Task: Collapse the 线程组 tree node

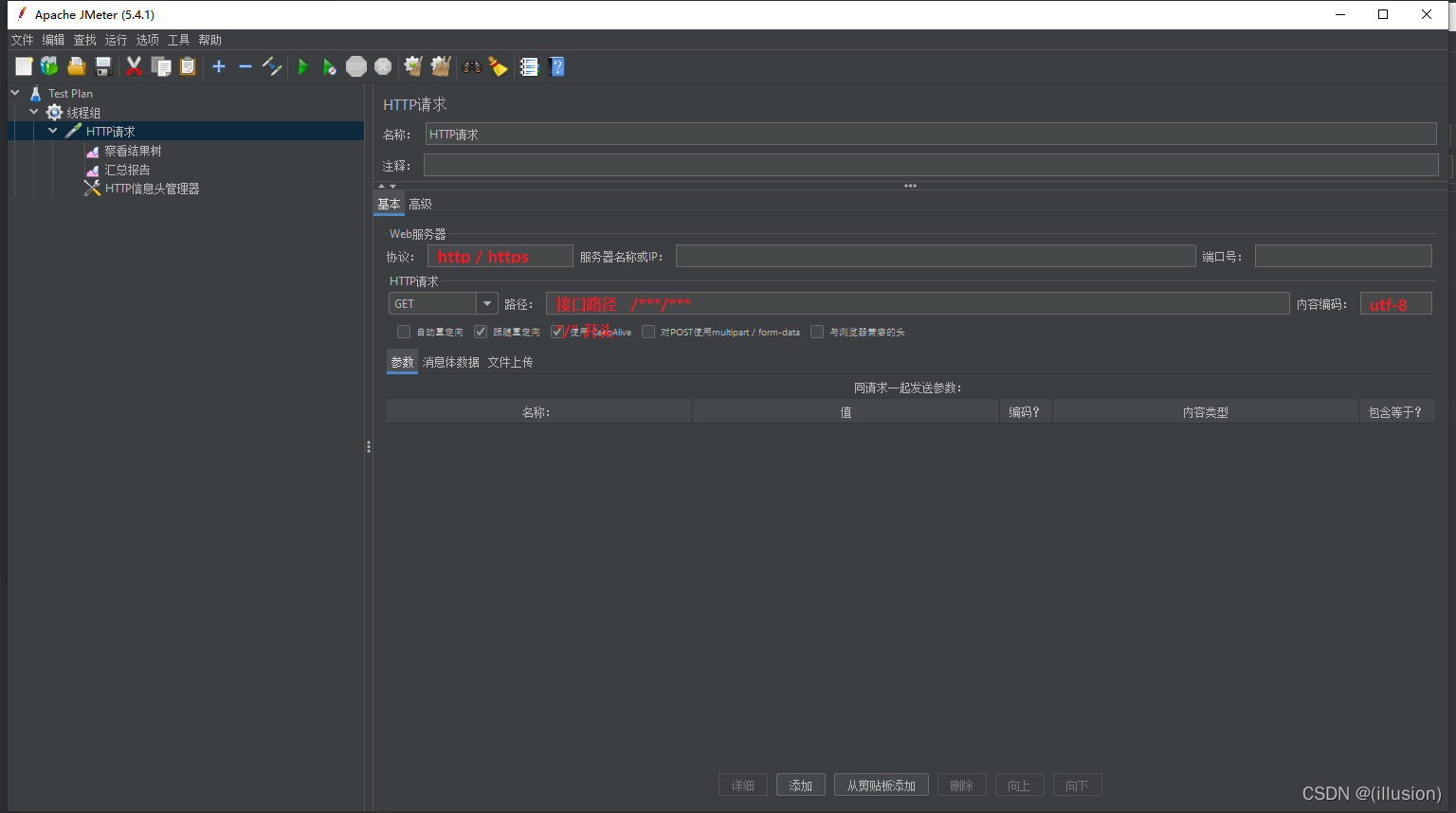Action: pyautogui.click(x=34, y=112)
